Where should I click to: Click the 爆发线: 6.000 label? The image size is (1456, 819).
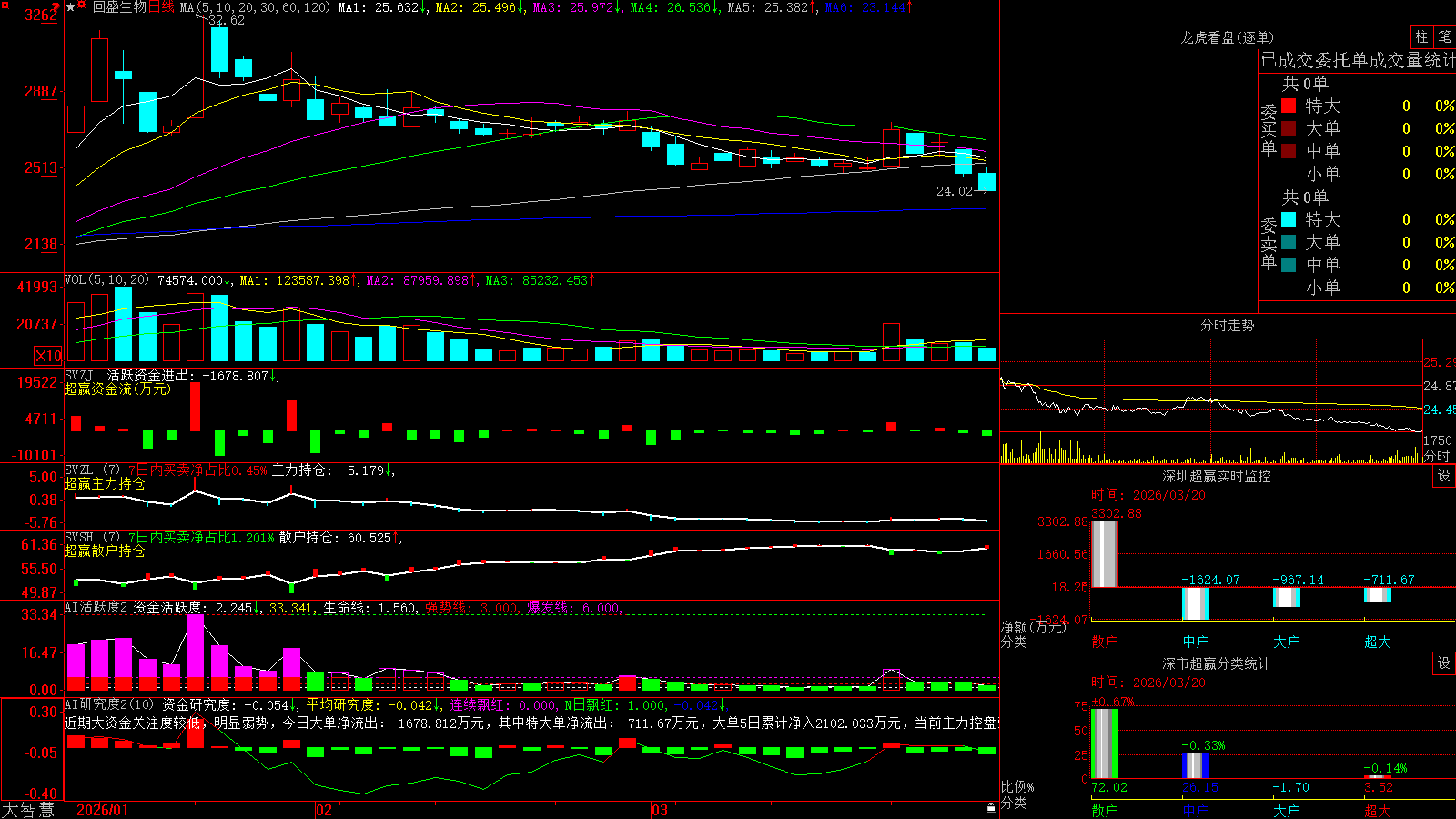point(573,608)
